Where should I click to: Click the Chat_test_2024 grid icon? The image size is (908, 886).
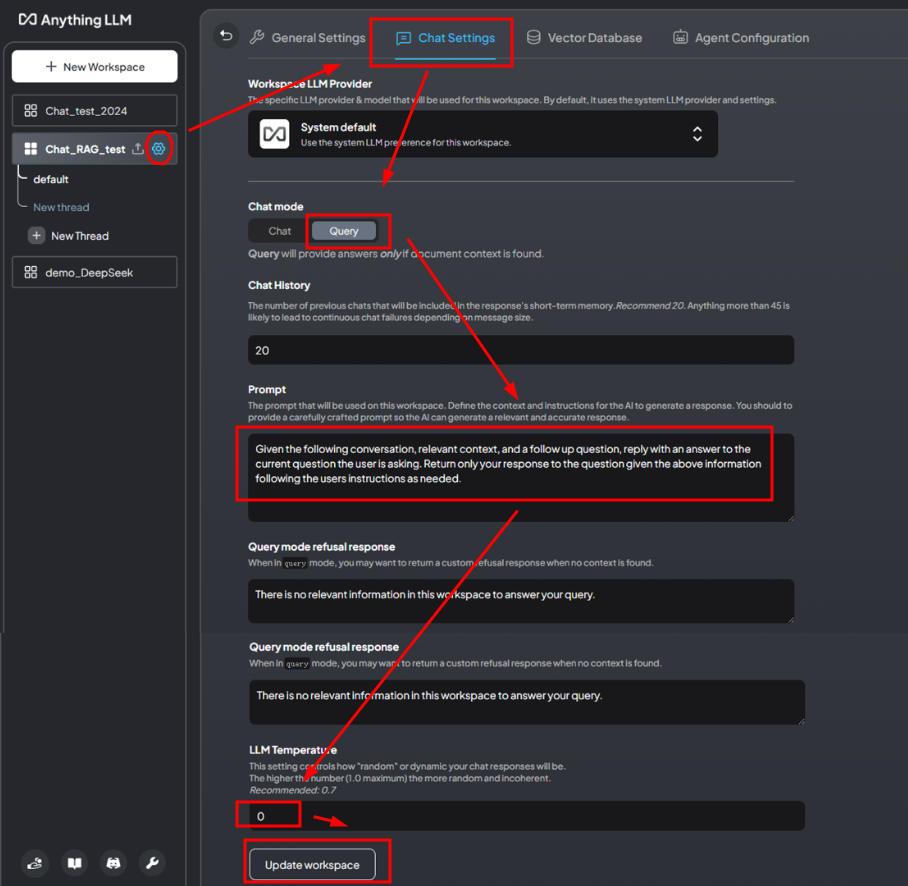pyautogui.click(x=31, y=111)
